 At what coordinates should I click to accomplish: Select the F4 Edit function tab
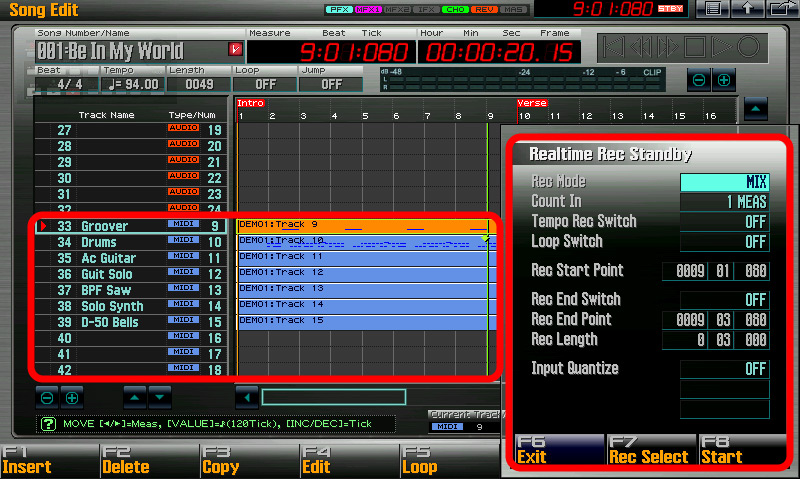click(x=349, y=461)
